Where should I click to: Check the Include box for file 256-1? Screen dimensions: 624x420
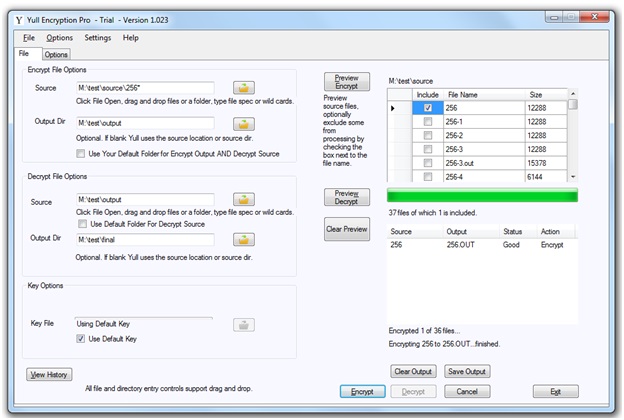pyautogui.click(x=428, y=121)
